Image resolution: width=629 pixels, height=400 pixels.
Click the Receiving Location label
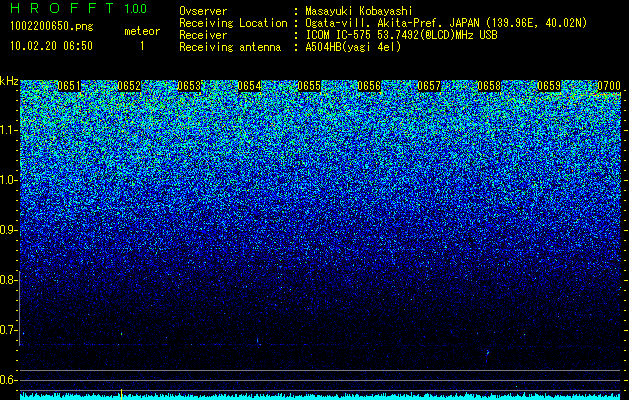(233, 23)
